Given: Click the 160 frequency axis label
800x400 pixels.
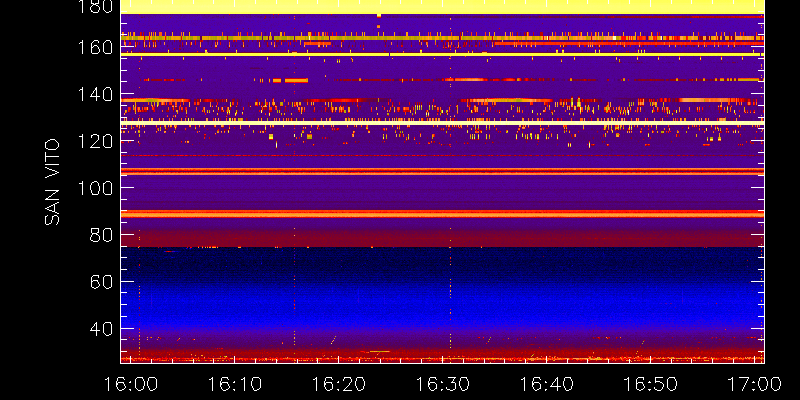Looking at the screenshot, I should [x=94, y=47].
